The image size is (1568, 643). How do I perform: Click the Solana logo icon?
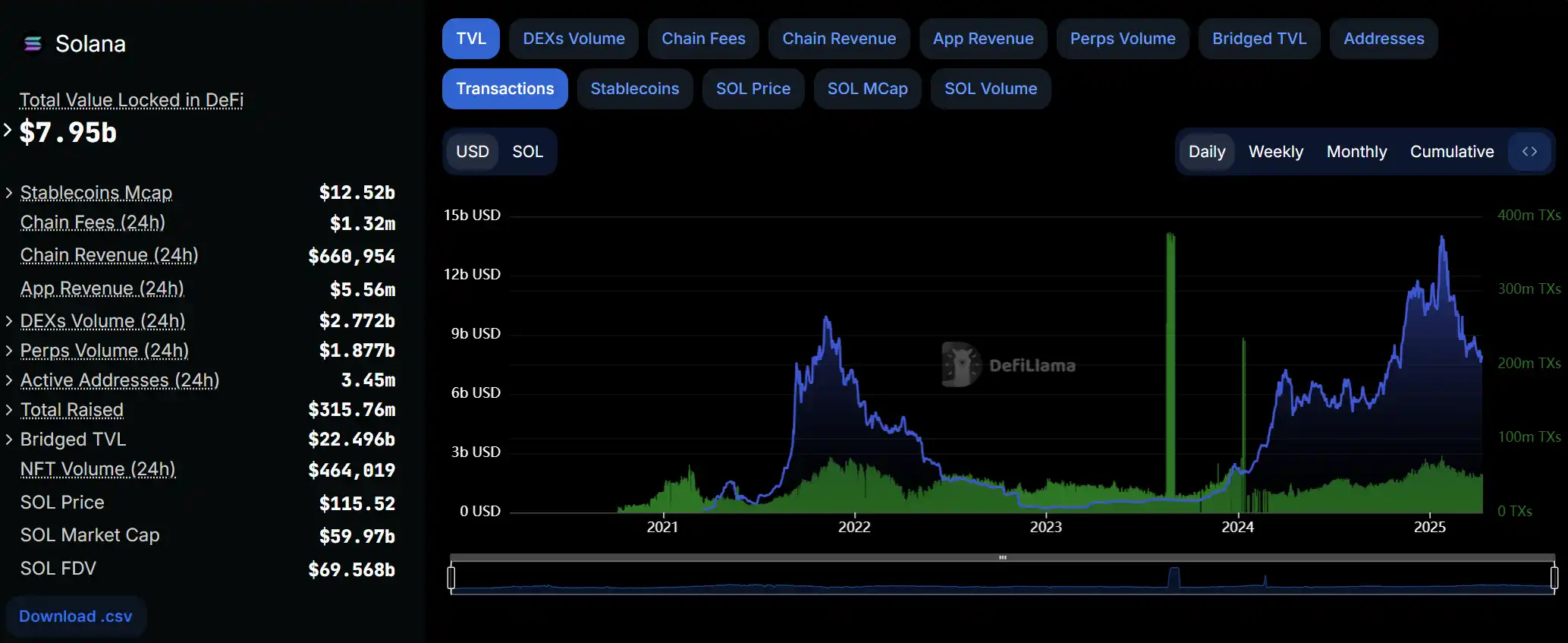pyautogui.click(x=33, y=44)
